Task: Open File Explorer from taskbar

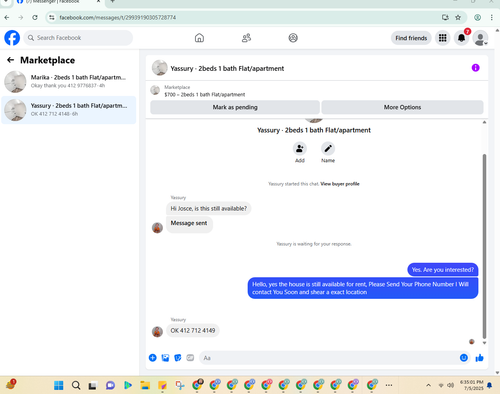Action: 145,385
